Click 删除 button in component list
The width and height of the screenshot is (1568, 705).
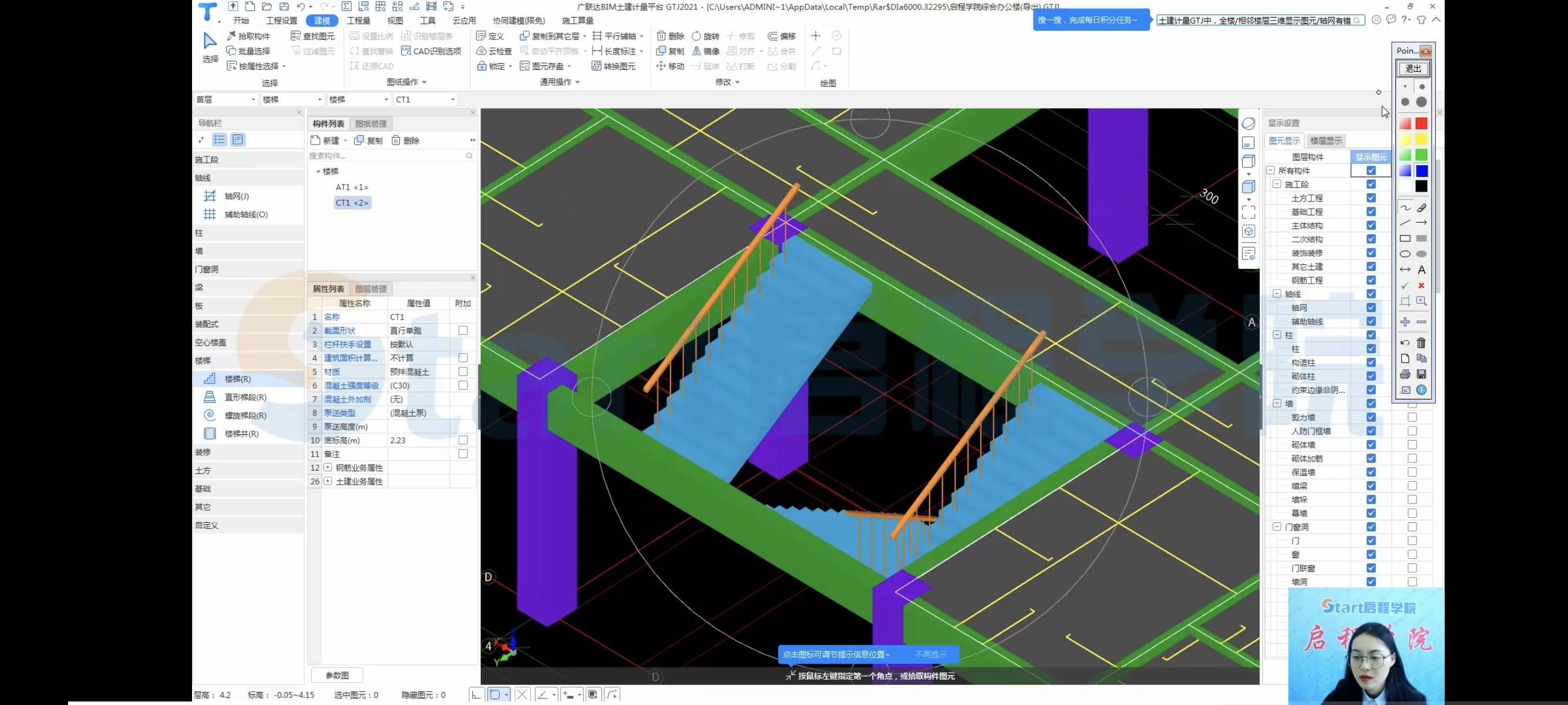click(x=405, y=140)
